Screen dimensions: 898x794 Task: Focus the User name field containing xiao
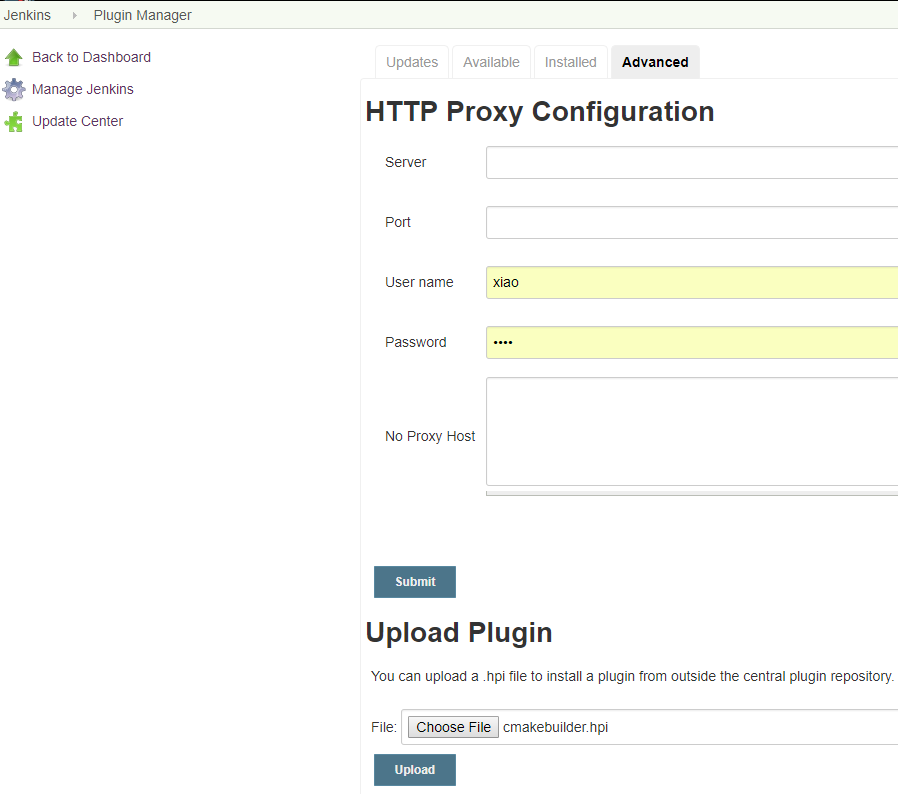690,282
